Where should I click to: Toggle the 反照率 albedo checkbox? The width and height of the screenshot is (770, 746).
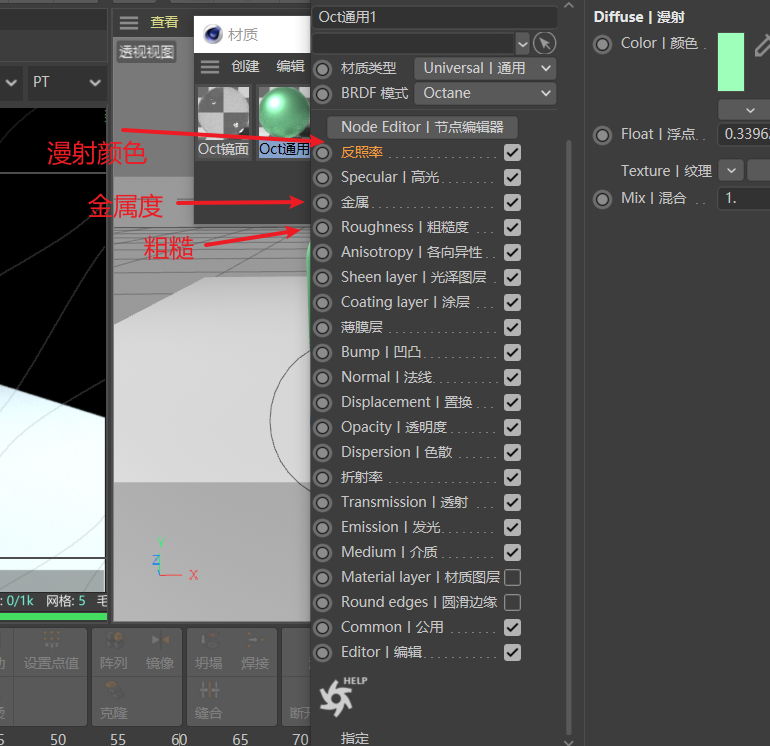tap(512, 153)
